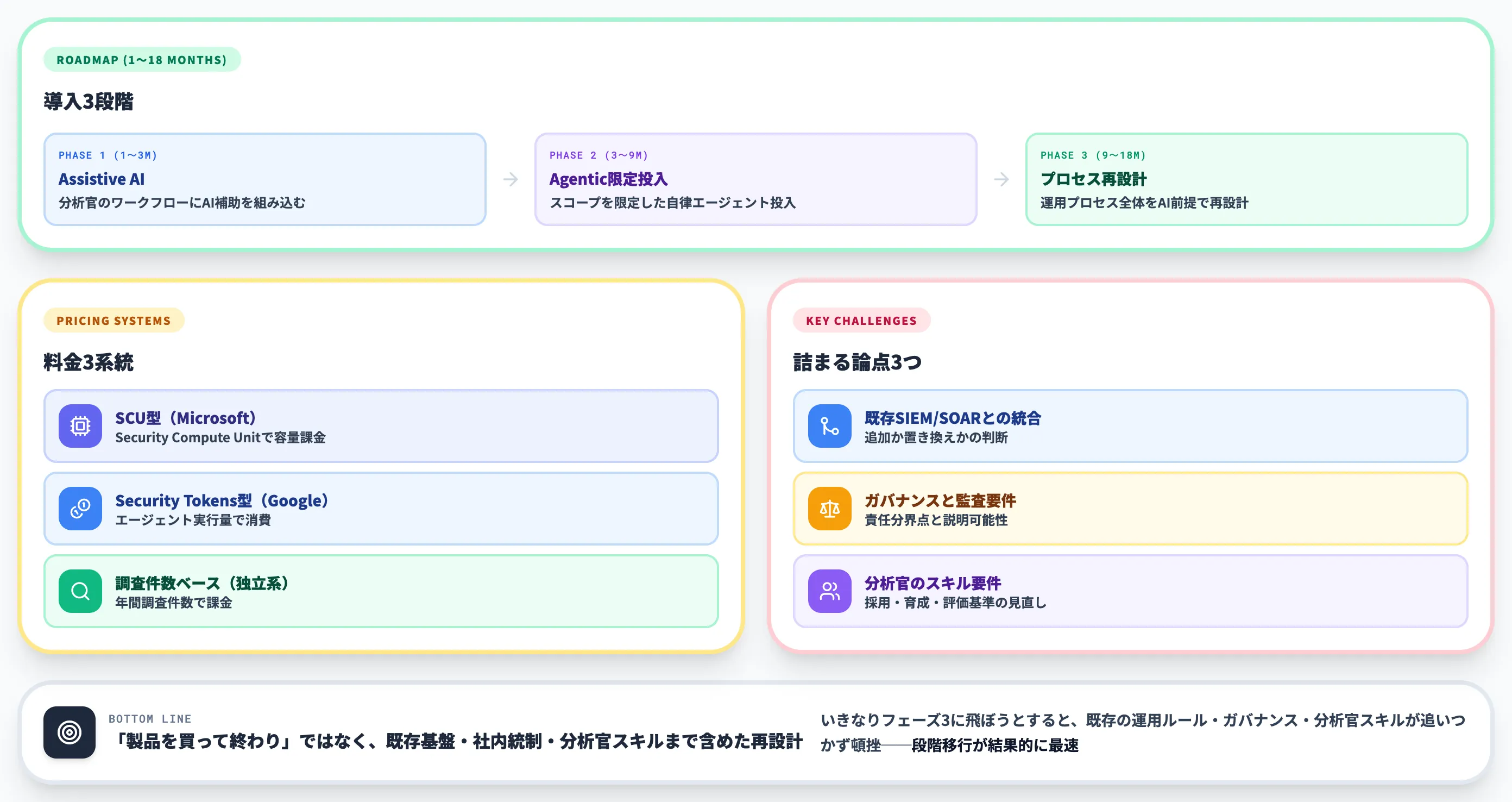Click the text 年間調査件数で課金
This screenshot has width=1512, height=802.
[x=174, y=603]
